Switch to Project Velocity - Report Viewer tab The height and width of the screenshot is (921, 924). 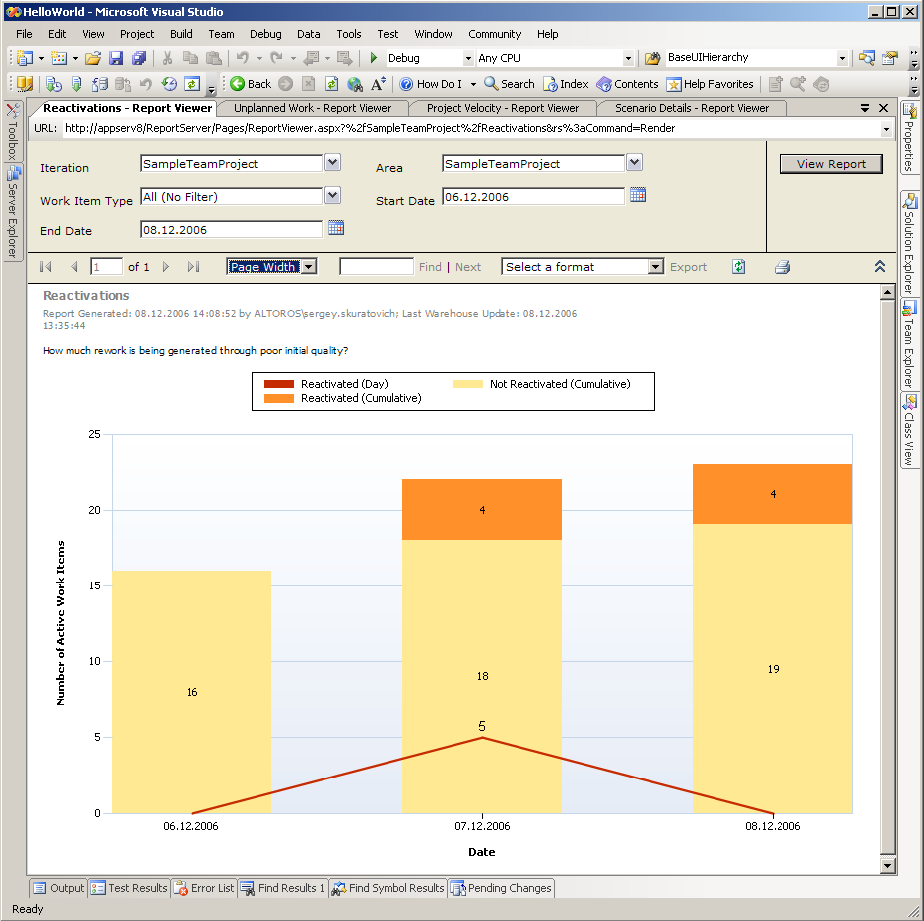point(503,108)
